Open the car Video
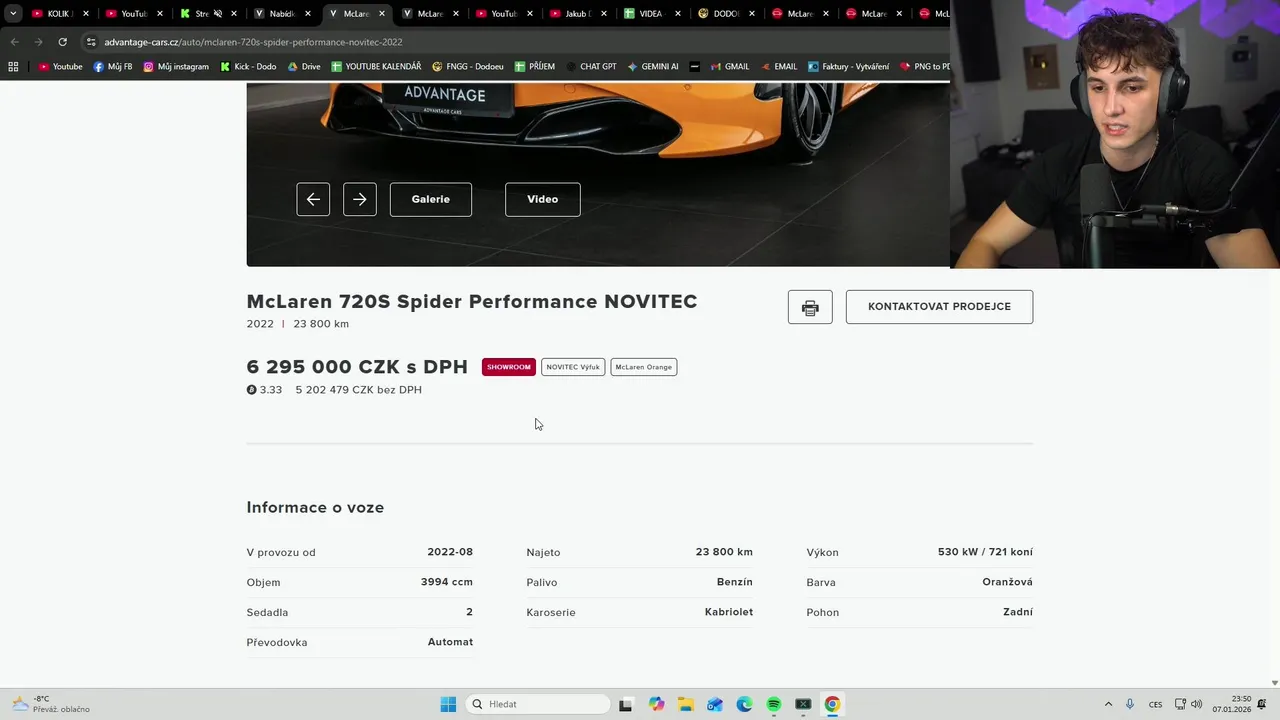Viewport: 1280px width, 720px height. coord(543,199)
